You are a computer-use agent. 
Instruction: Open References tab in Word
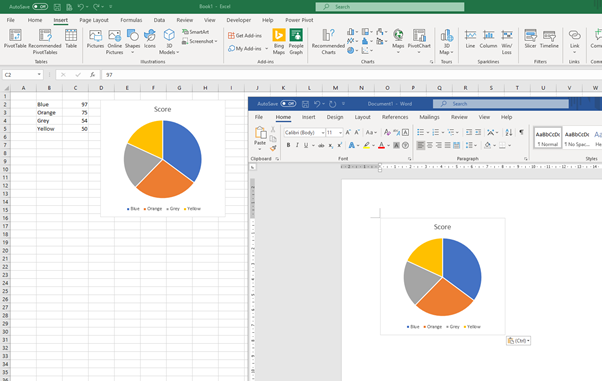[x=395, y=117]
